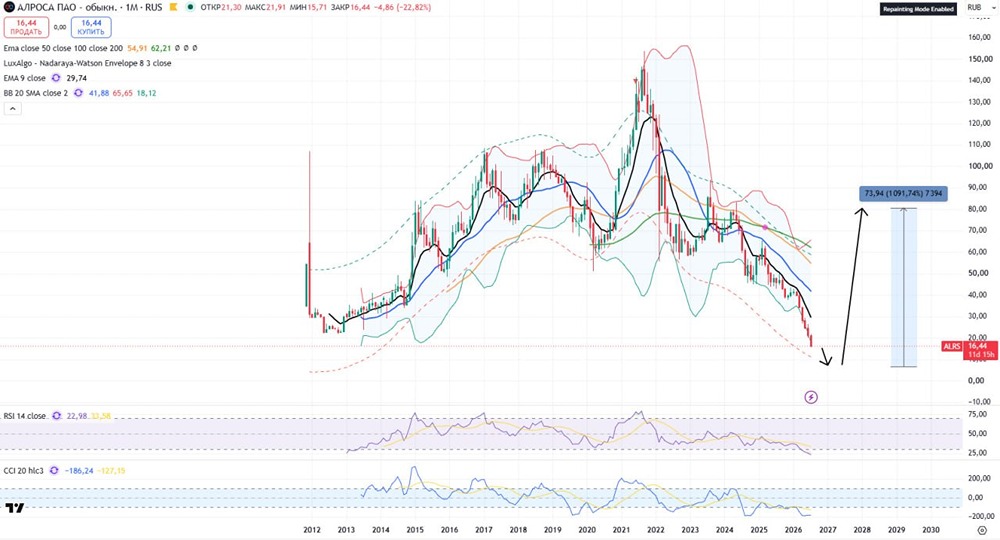Screen dimensions: 1000x540
Task: Click the blue КУПИТЬ buy button
Action: pos(91,27)
